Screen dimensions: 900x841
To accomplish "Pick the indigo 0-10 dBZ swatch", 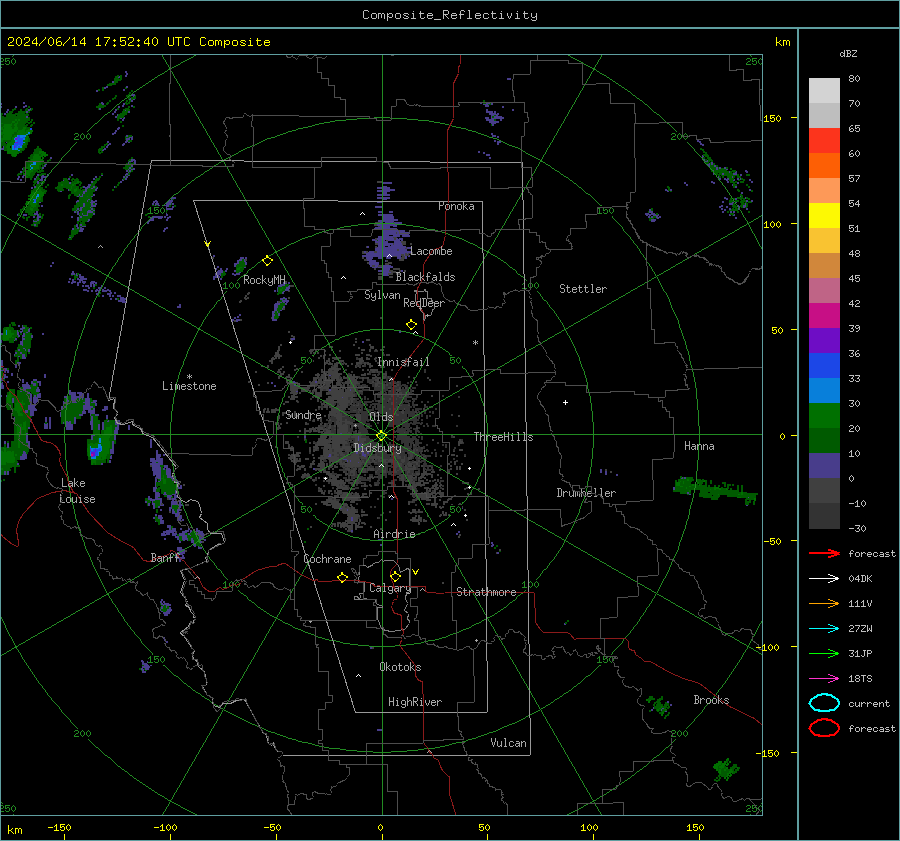I will (x=824, y=466).
